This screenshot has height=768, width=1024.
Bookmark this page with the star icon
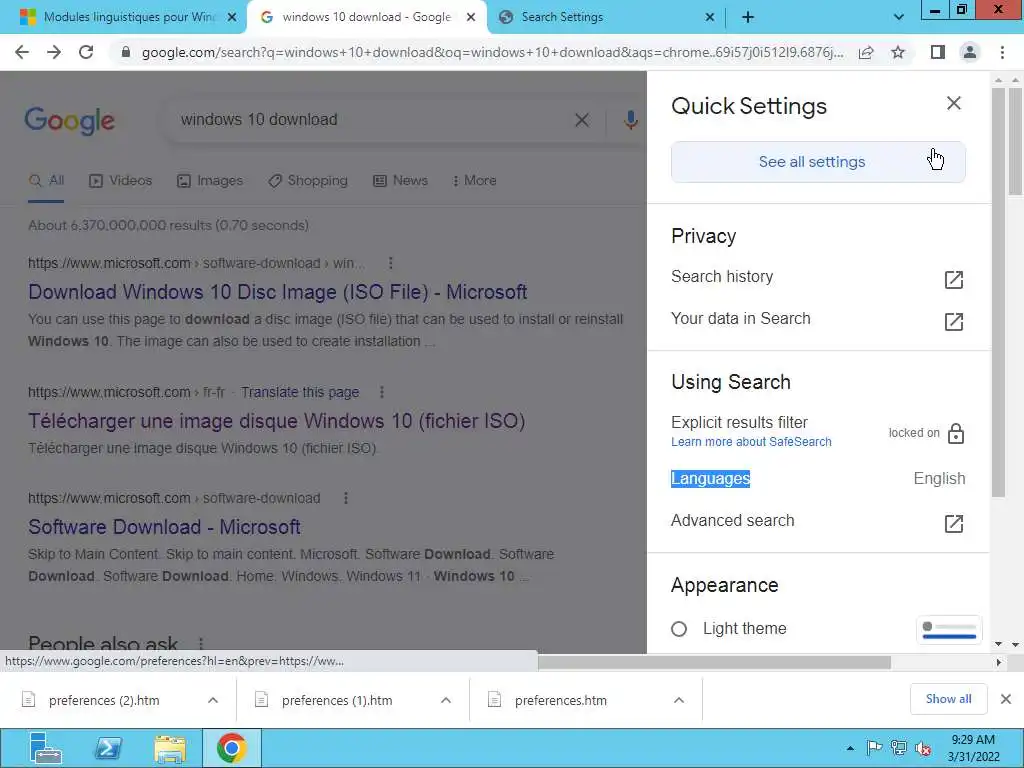point(898,52)
